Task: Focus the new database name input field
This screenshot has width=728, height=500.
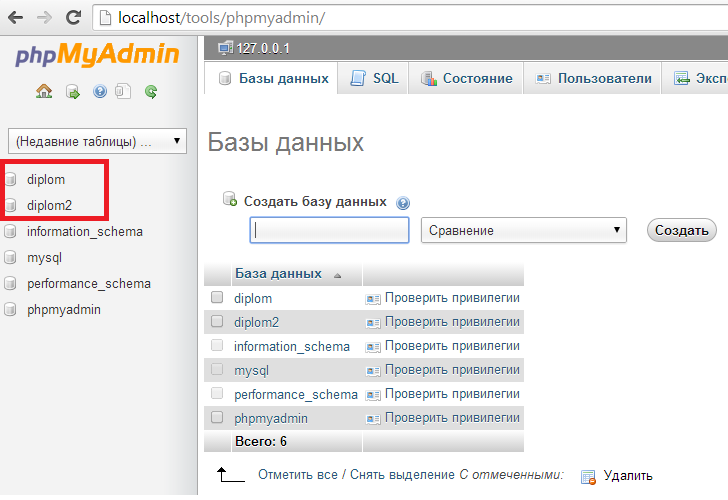Action: click(329, 230)
